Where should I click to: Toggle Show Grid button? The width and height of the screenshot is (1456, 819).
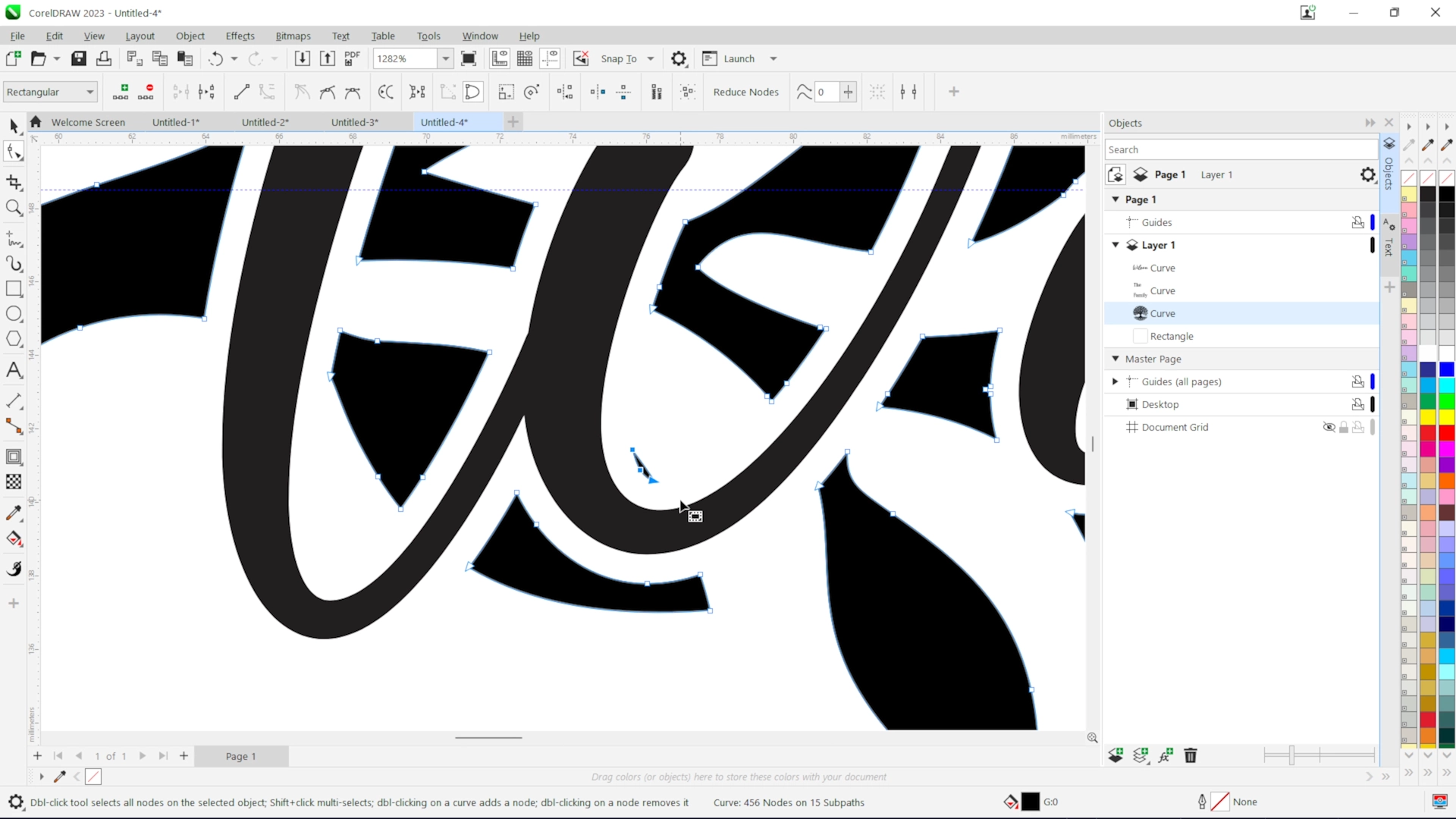coord(525,58)
